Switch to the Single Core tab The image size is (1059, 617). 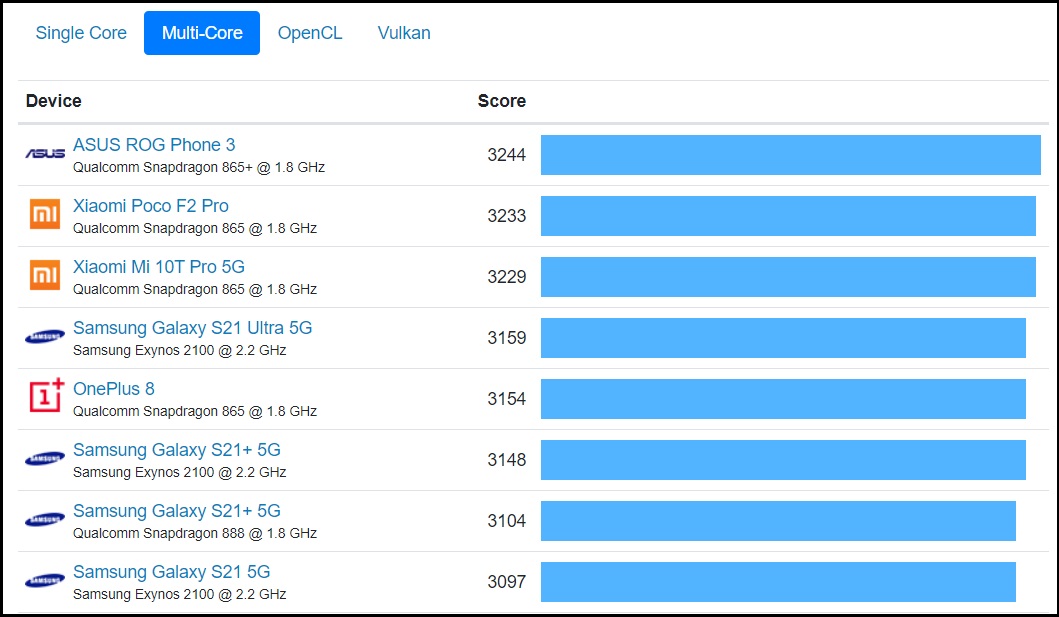[81, 33]
